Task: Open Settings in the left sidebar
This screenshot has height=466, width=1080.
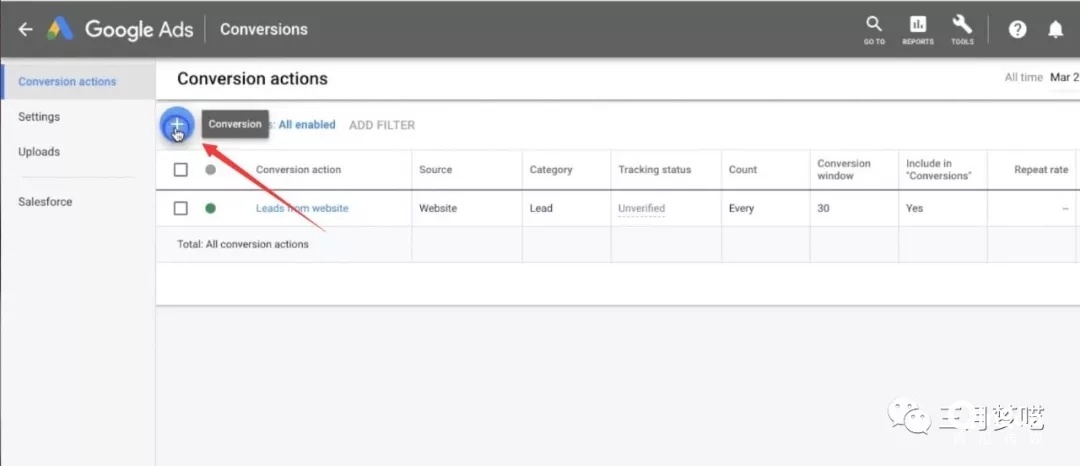Action: (x=39, y=117)
